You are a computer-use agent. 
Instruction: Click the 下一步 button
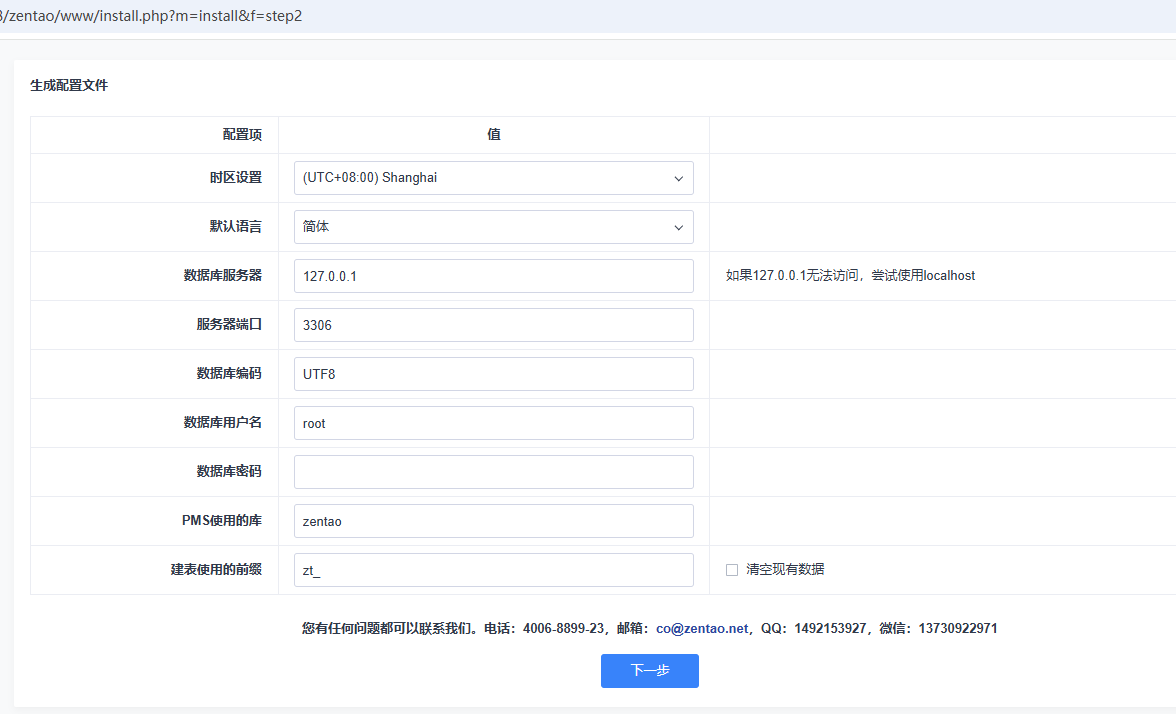click(649, 671)
